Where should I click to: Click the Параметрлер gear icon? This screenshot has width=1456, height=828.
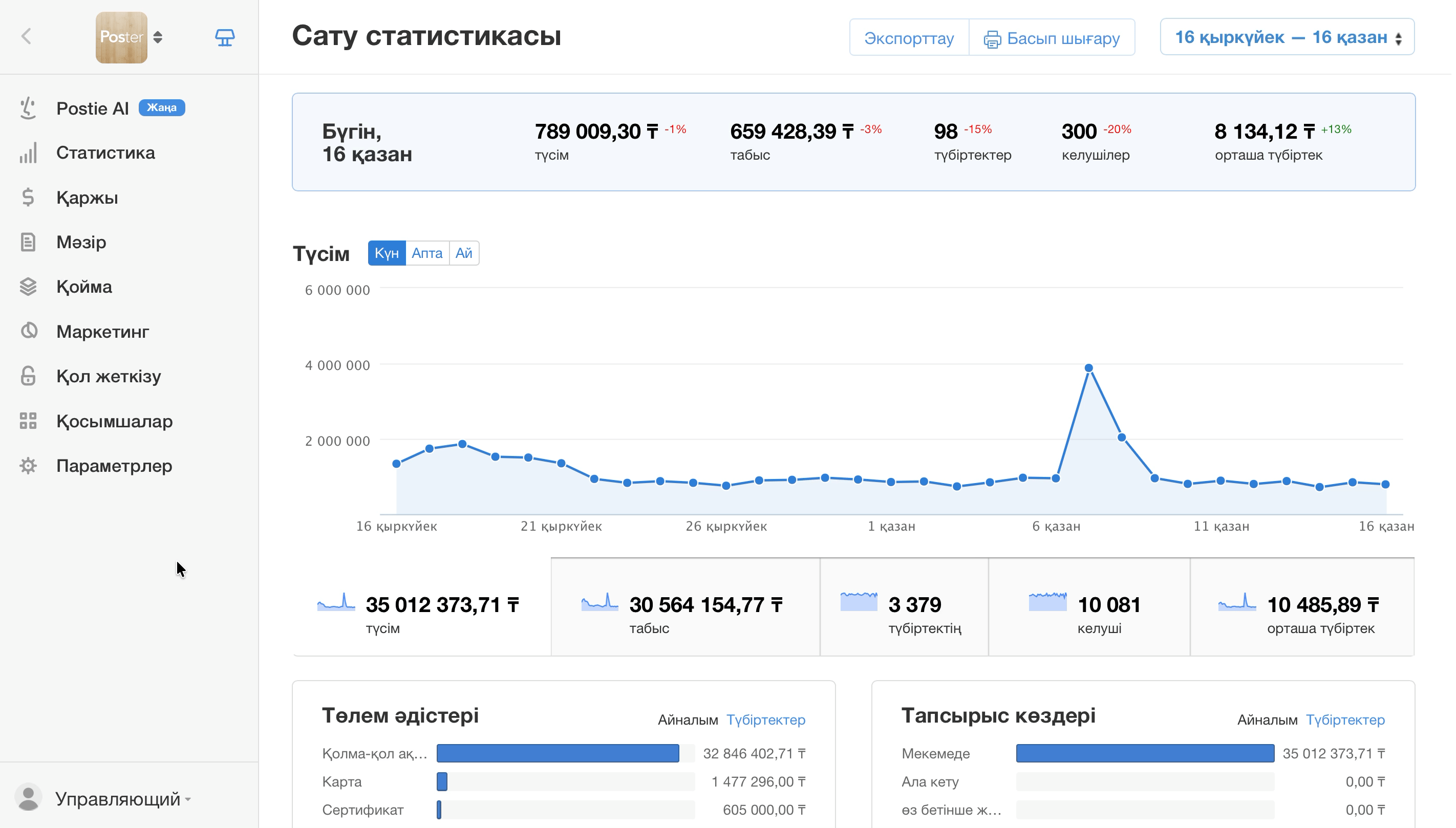tap(28, 466)
